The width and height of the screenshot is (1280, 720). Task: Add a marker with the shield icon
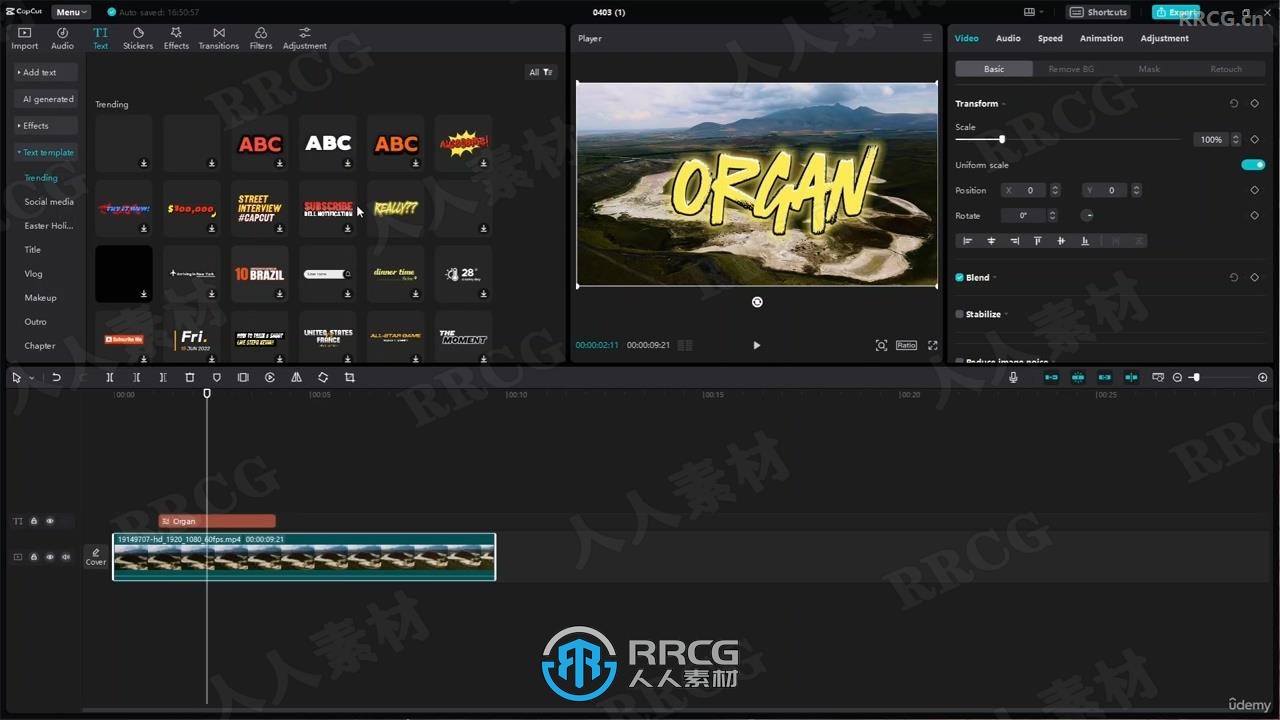click(x=217, y=377)
